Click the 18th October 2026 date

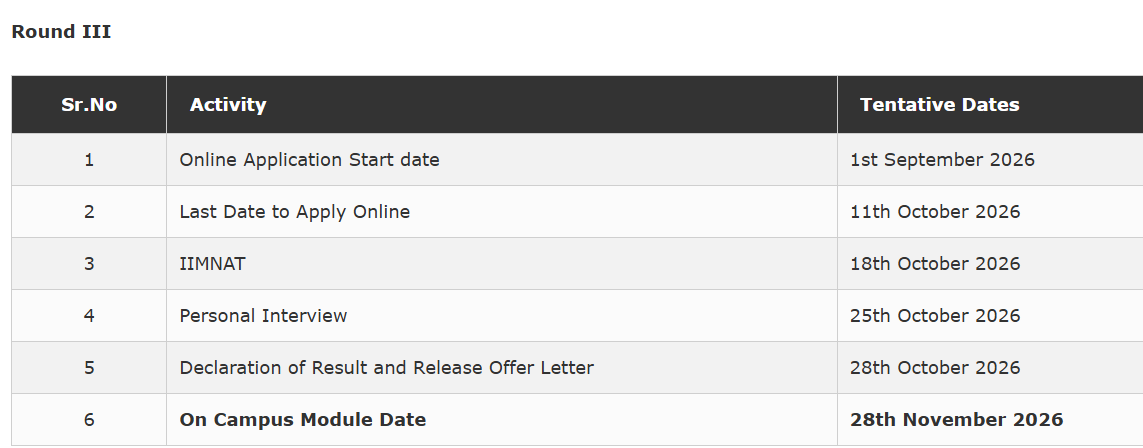pyautogui.click(x=935, y=264)
